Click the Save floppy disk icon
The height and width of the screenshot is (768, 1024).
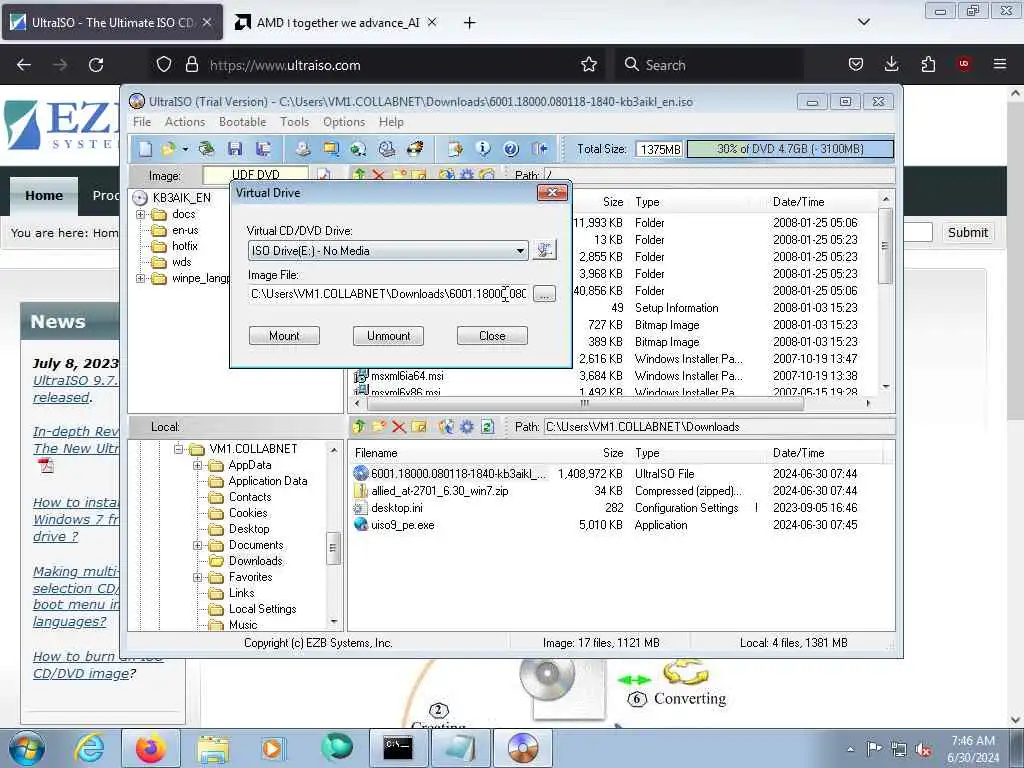point(235,150)
